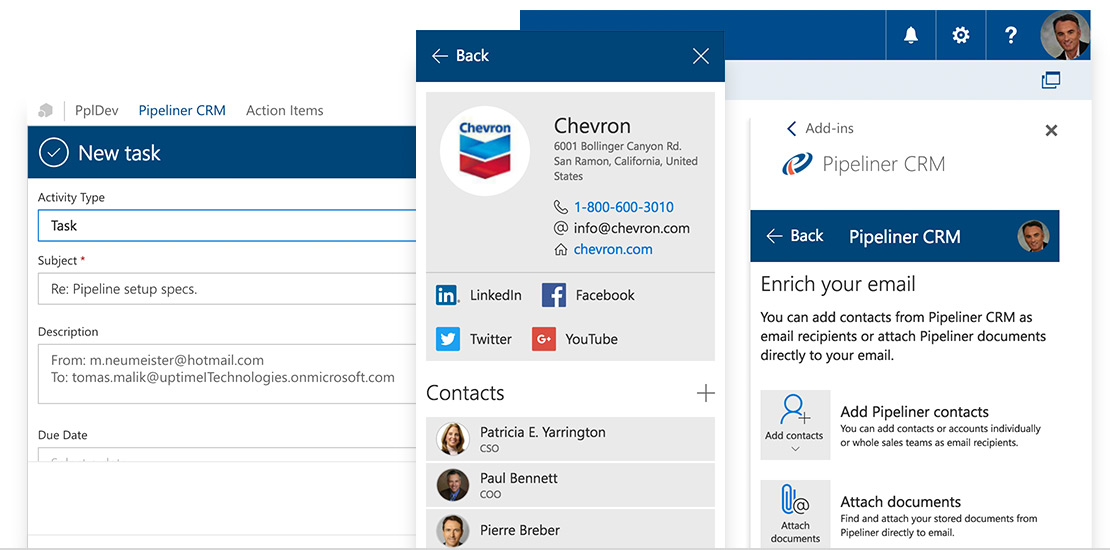This screenshot has width=1110, height=550.
Task: Open user profile photo in top bar
Action: [x=1065, y=35]
